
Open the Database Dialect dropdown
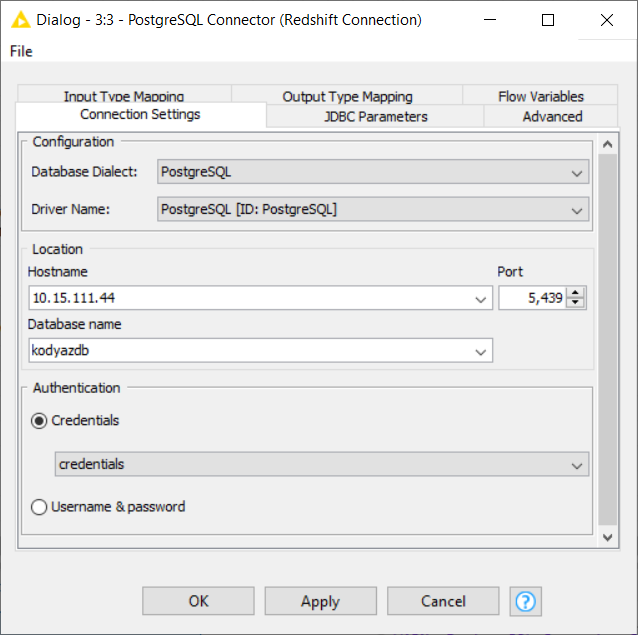(373, 172)
